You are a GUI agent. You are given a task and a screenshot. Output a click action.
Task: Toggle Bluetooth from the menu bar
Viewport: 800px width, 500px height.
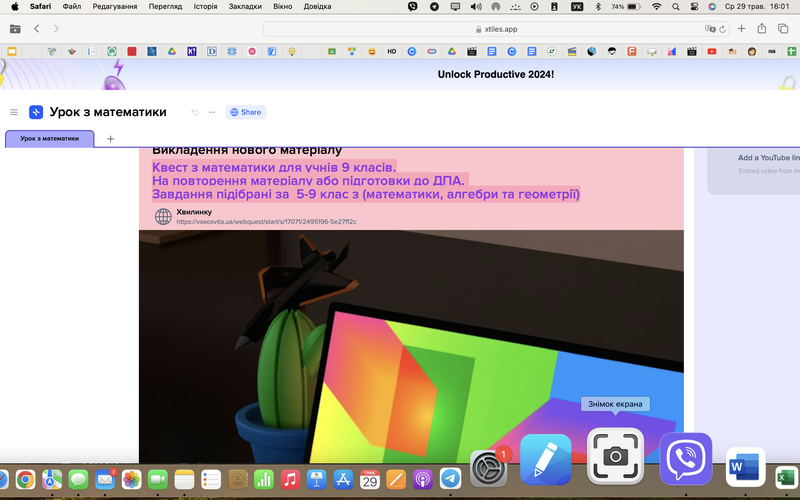(x=598, y=7)
